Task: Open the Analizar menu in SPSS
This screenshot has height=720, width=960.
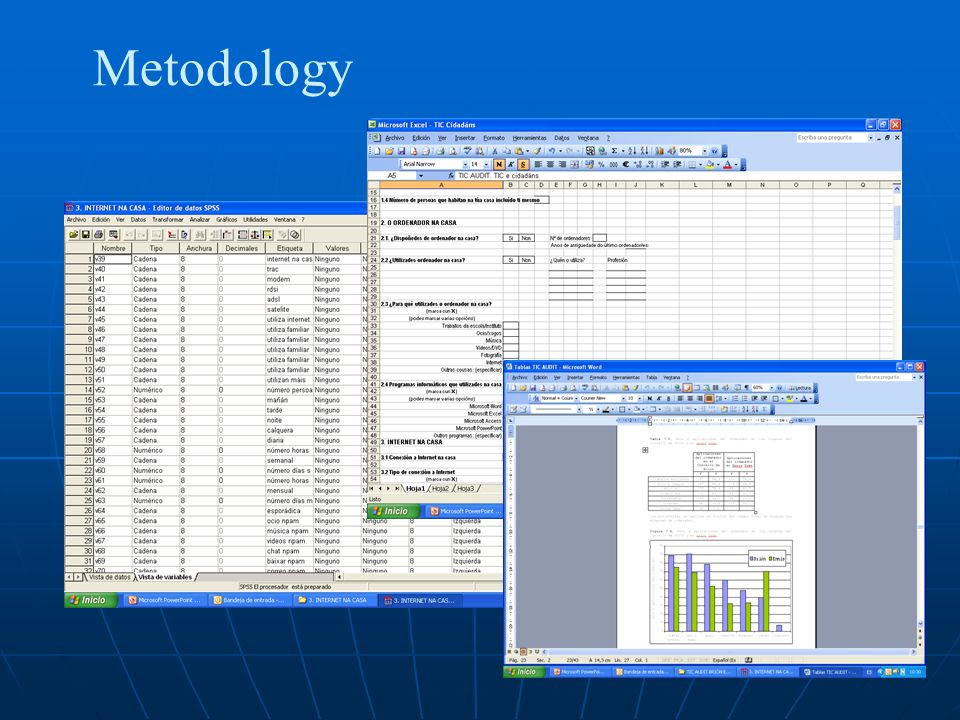Action: [200, 220]
